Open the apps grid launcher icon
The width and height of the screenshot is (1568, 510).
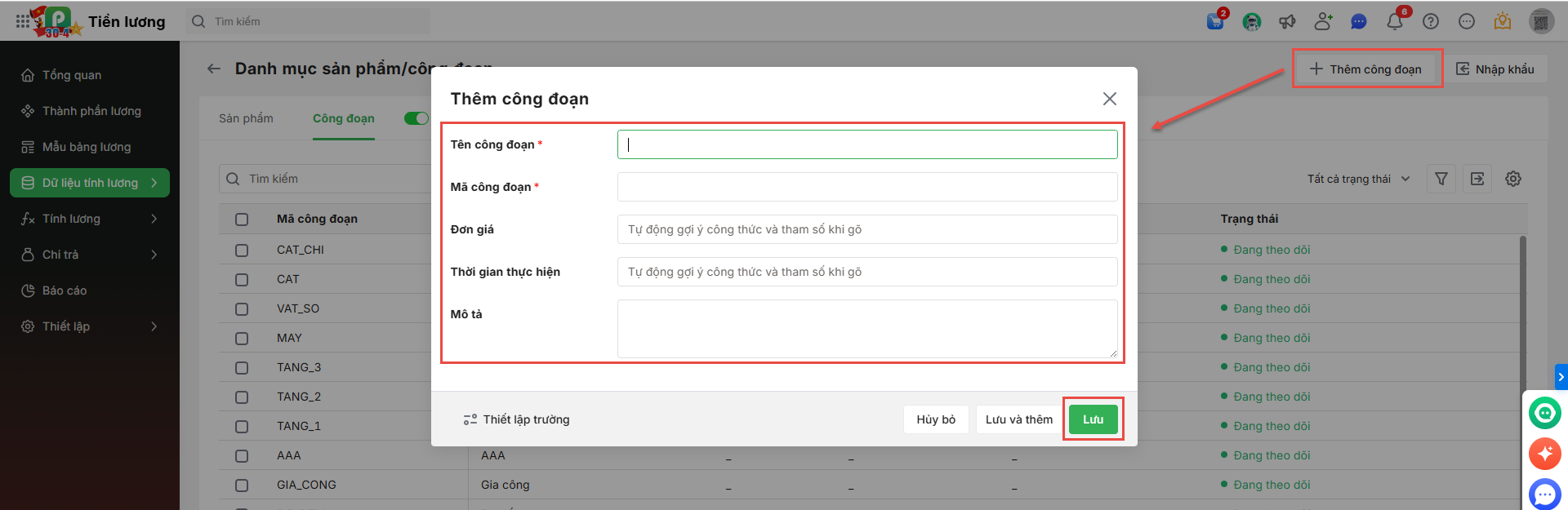23,21
